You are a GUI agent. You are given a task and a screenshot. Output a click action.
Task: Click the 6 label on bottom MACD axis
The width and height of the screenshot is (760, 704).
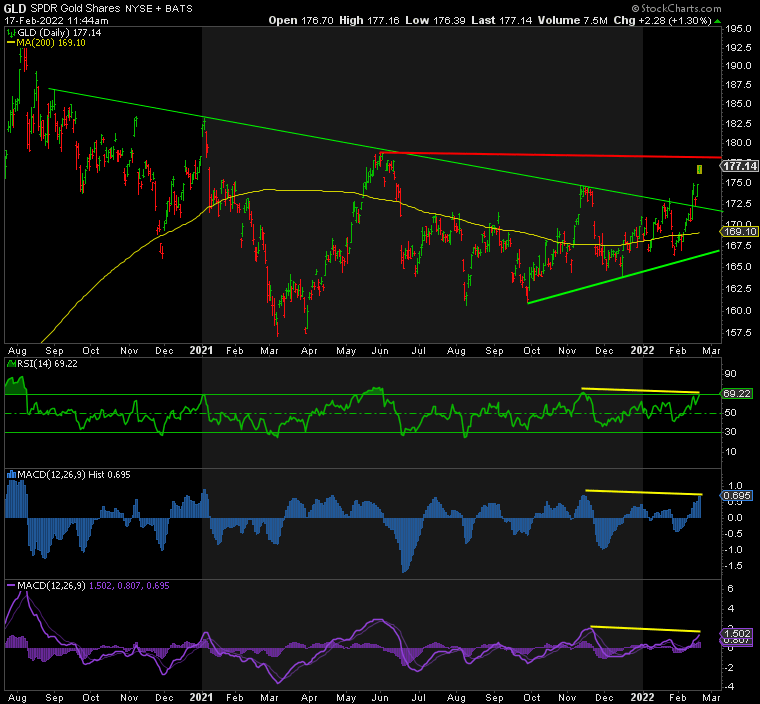tap(731, 589)
